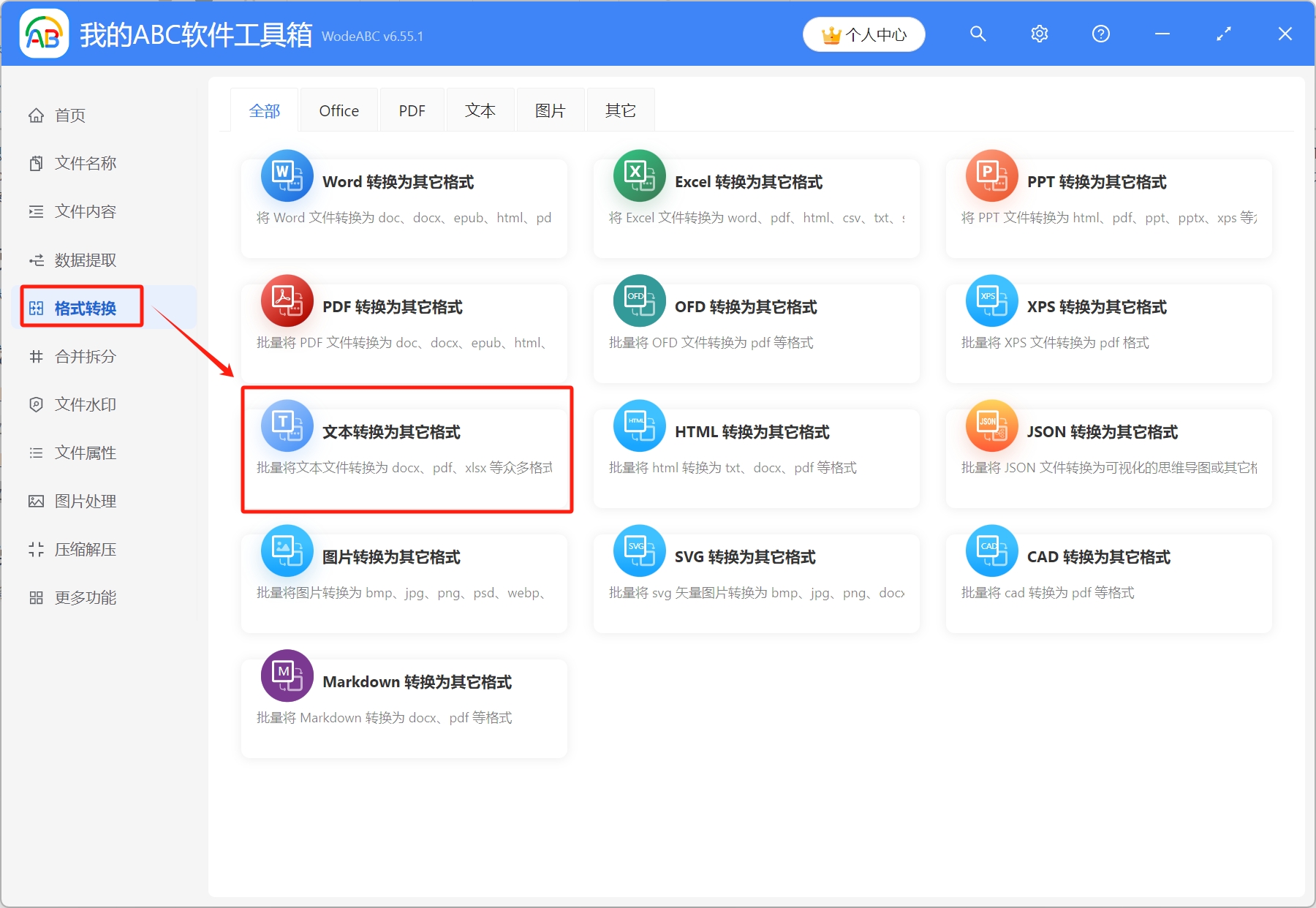Open the search function in title bar

tap(977, 34)
